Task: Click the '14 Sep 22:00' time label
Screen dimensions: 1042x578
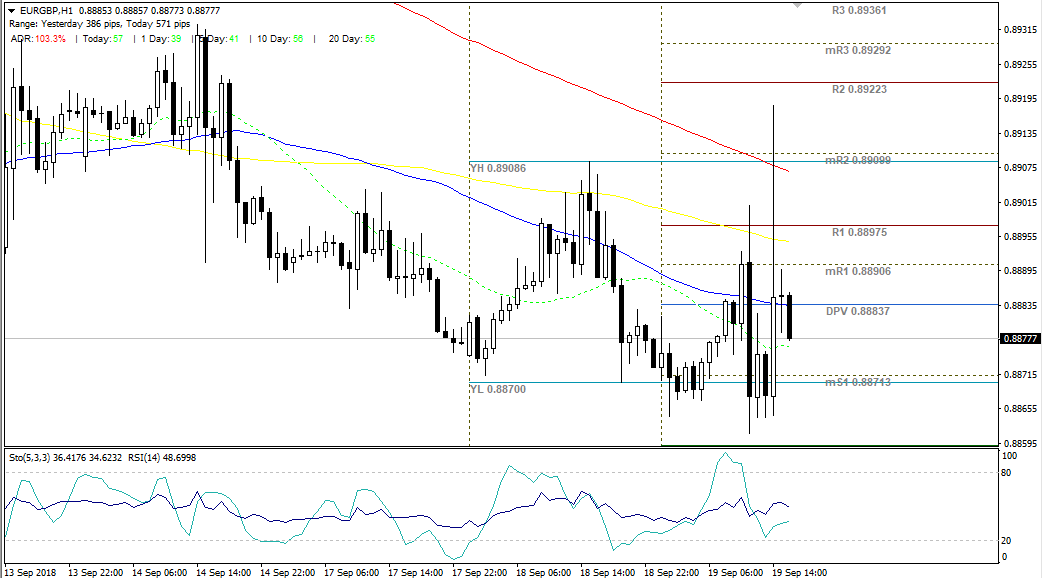Action: (287, 572)
